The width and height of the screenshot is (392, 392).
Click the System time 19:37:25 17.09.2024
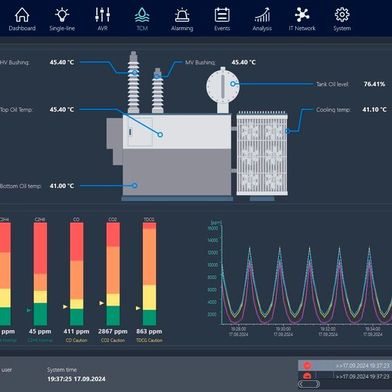76,379
